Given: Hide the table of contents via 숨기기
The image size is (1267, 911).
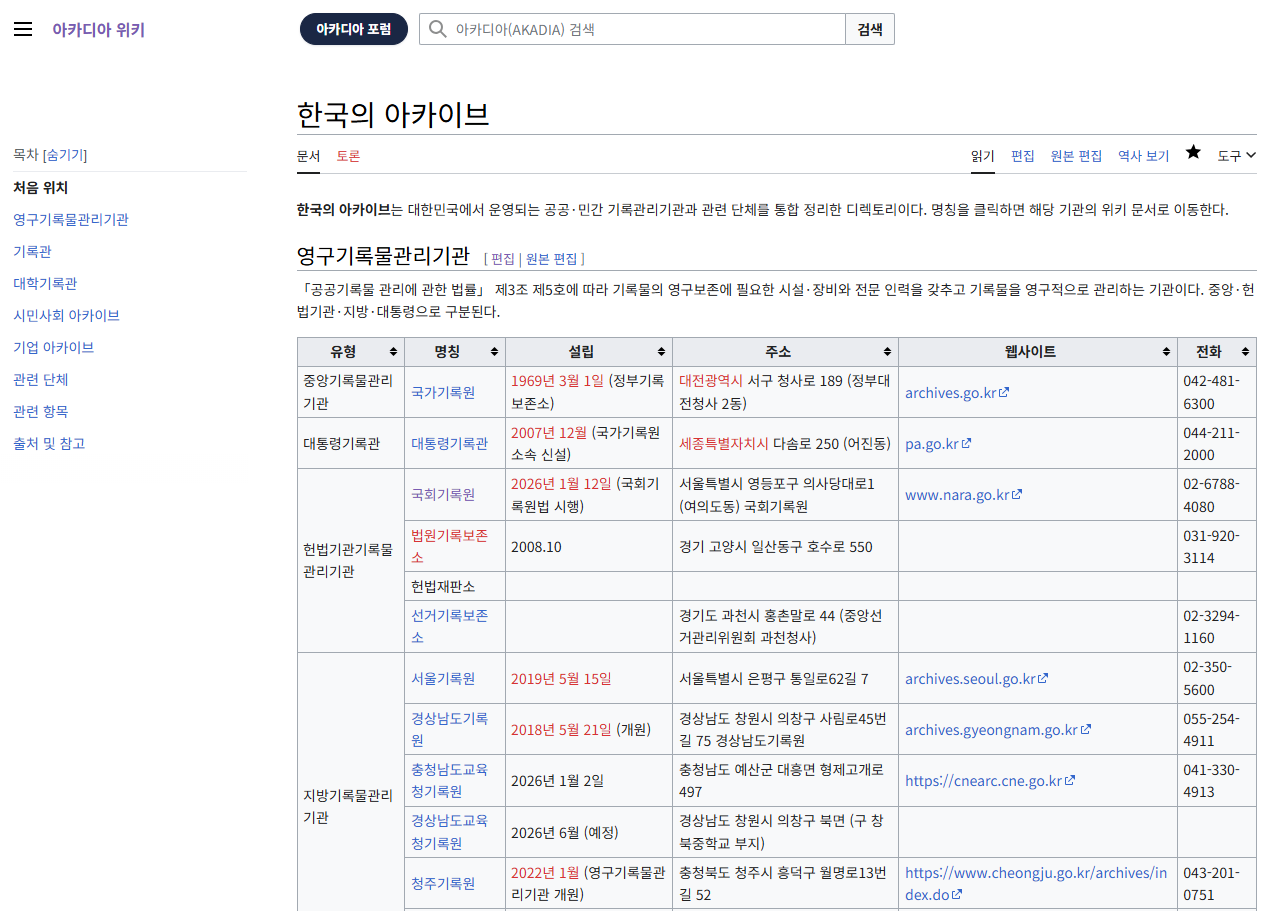Looking at the screenshot, I should pyautogui.click(x=64, y=155).
